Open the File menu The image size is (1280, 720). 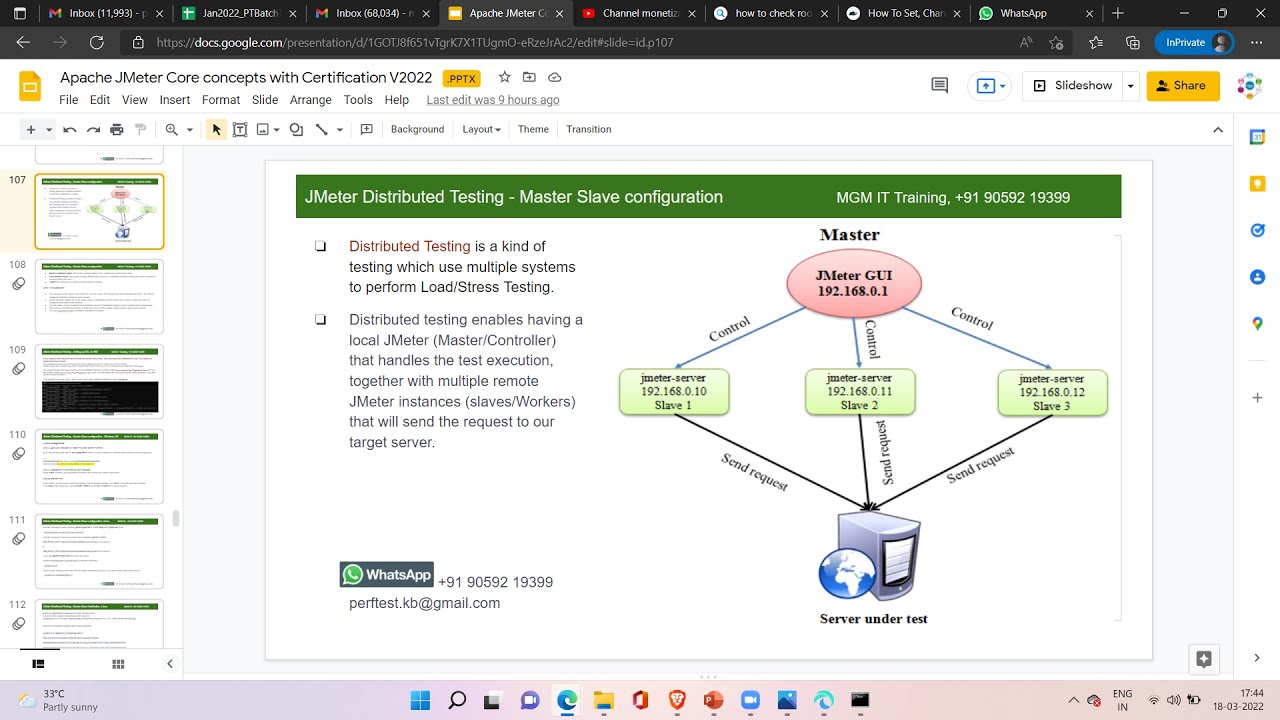pyautogui.click(x=69, y=100)
